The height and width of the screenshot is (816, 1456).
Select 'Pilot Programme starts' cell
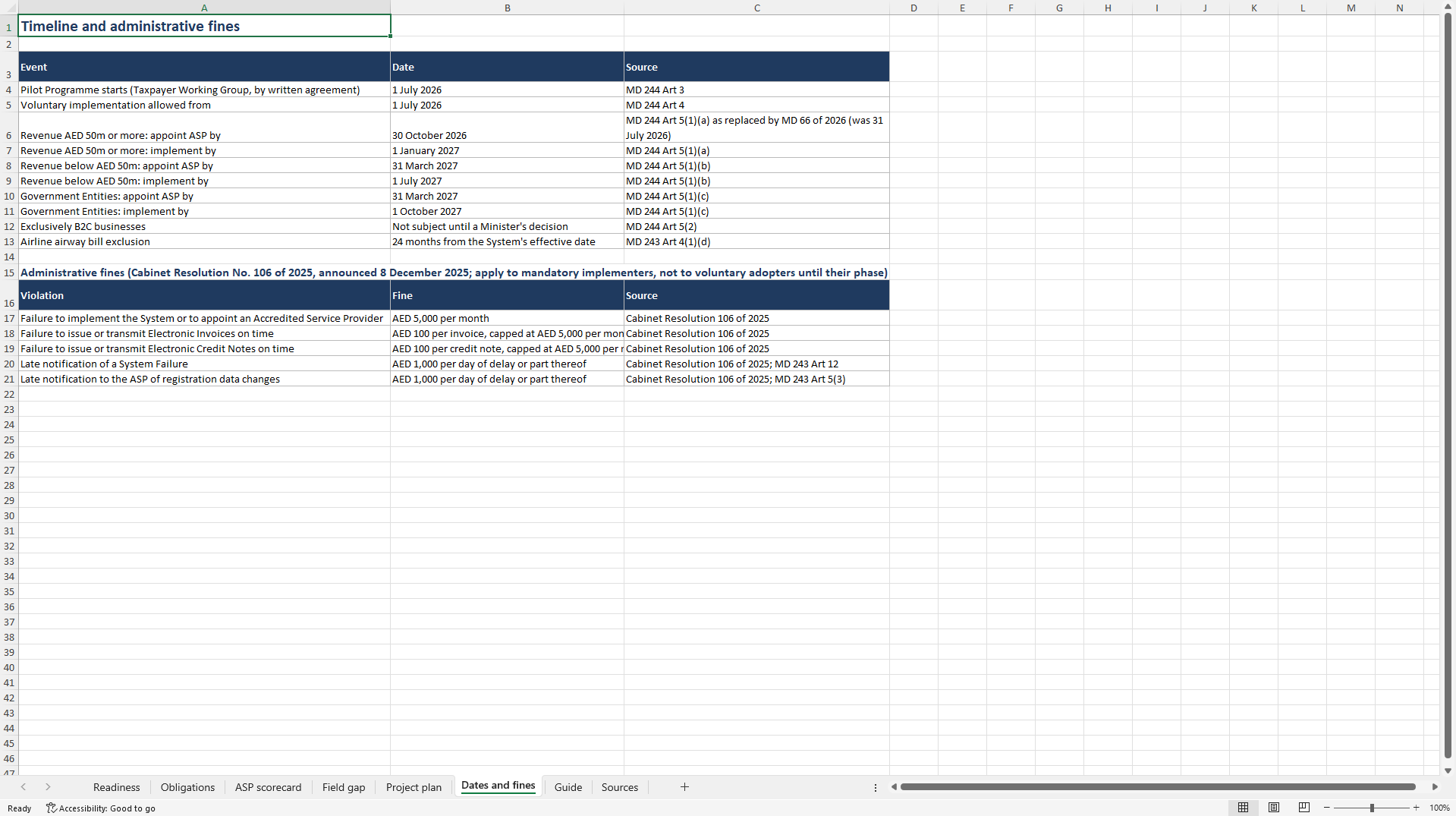(x=204, y=90)
